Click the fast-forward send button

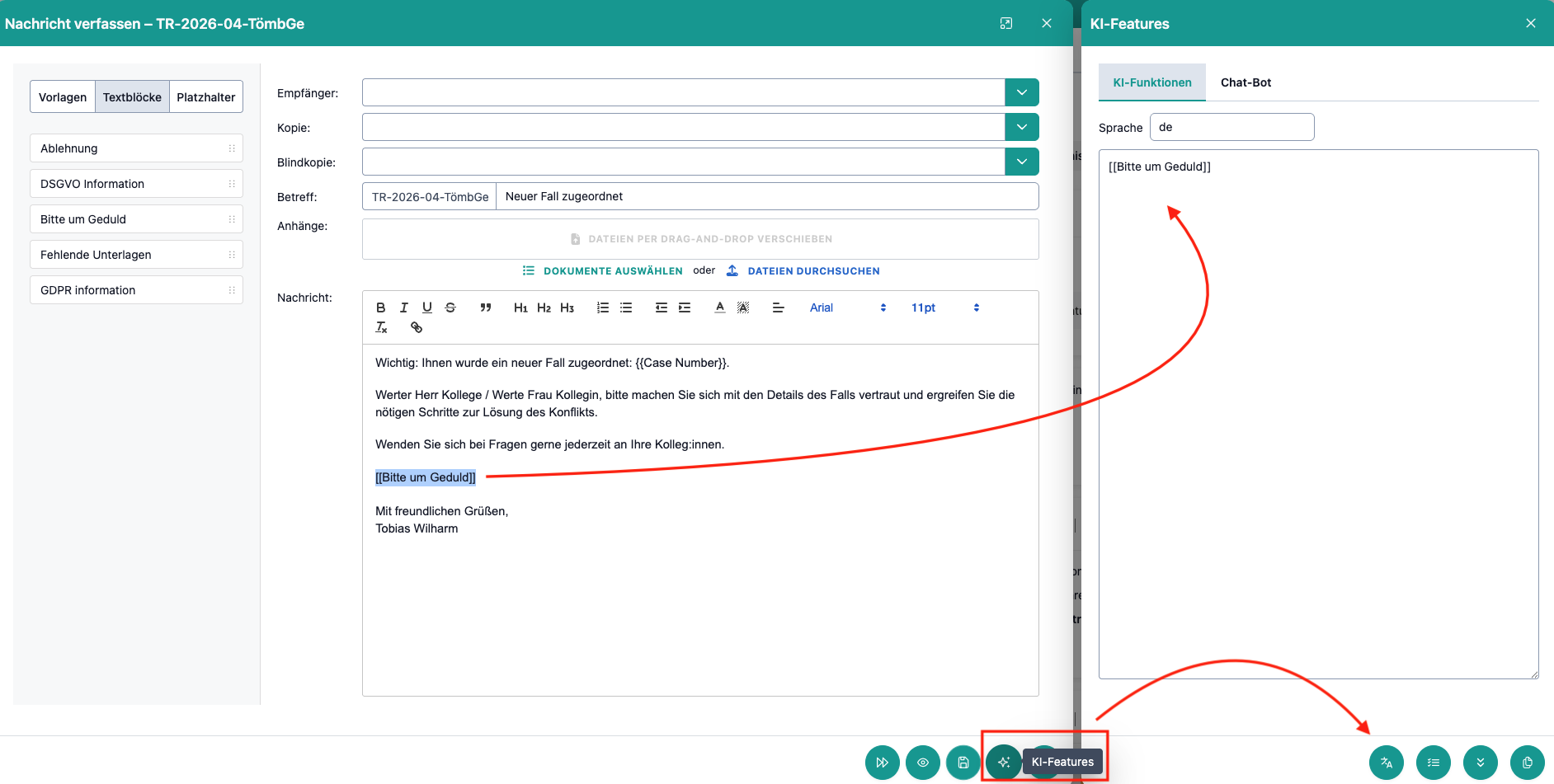[x=883, y=763]
